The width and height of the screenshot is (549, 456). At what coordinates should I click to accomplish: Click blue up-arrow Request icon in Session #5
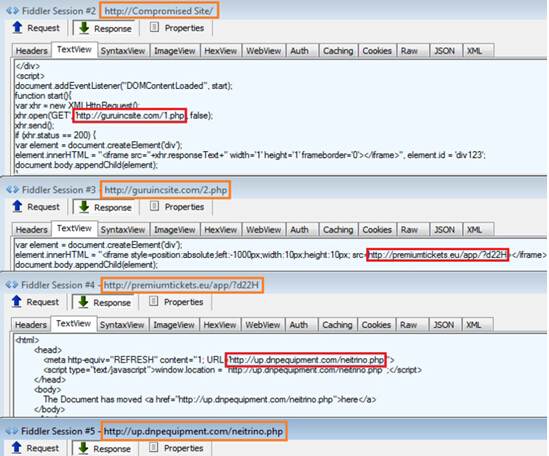click(x=16, y=448)
